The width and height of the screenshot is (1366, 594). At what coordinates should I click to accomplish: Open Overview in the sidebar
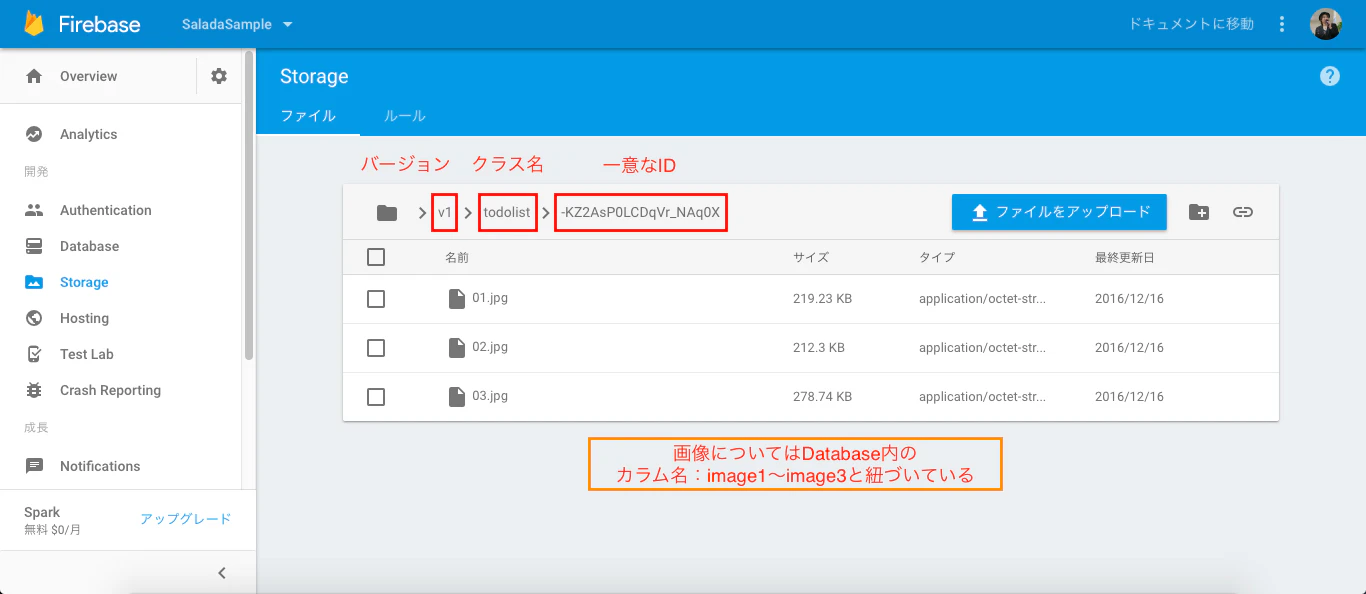88,76
